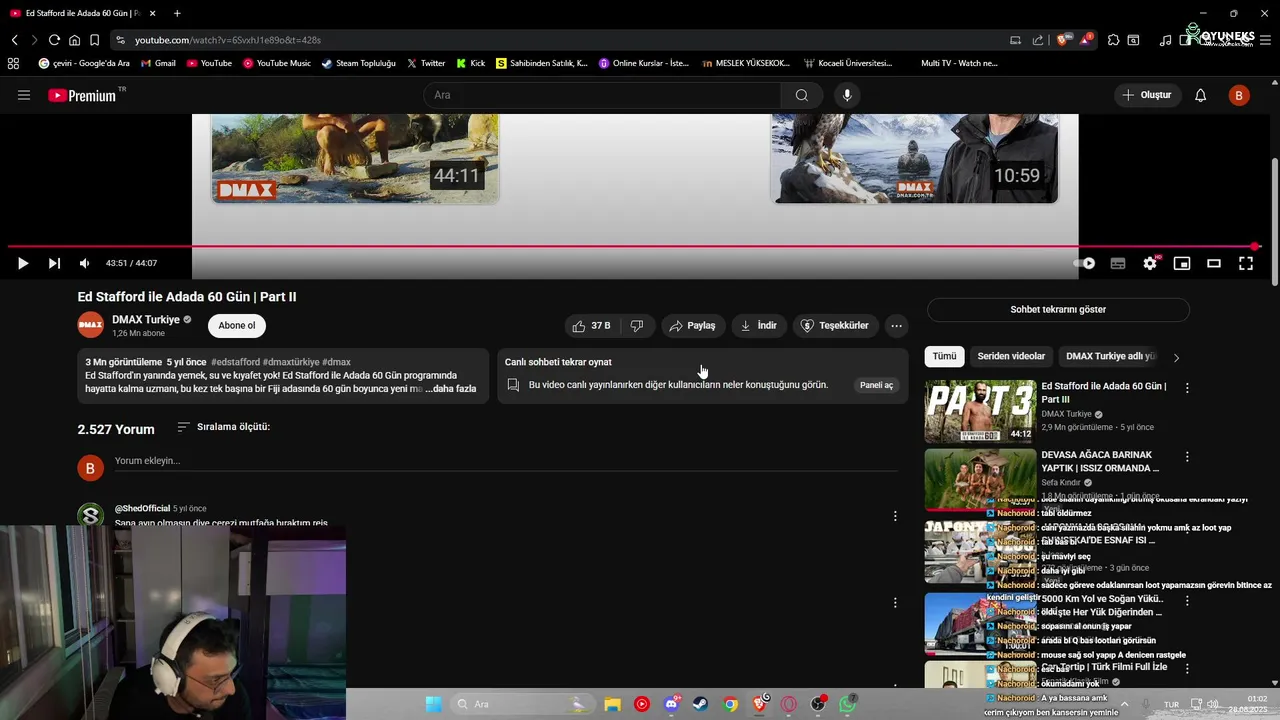This screenshot has width=1280, height=720.
Task: Open Kick bookmark
Action: [471, 63]
